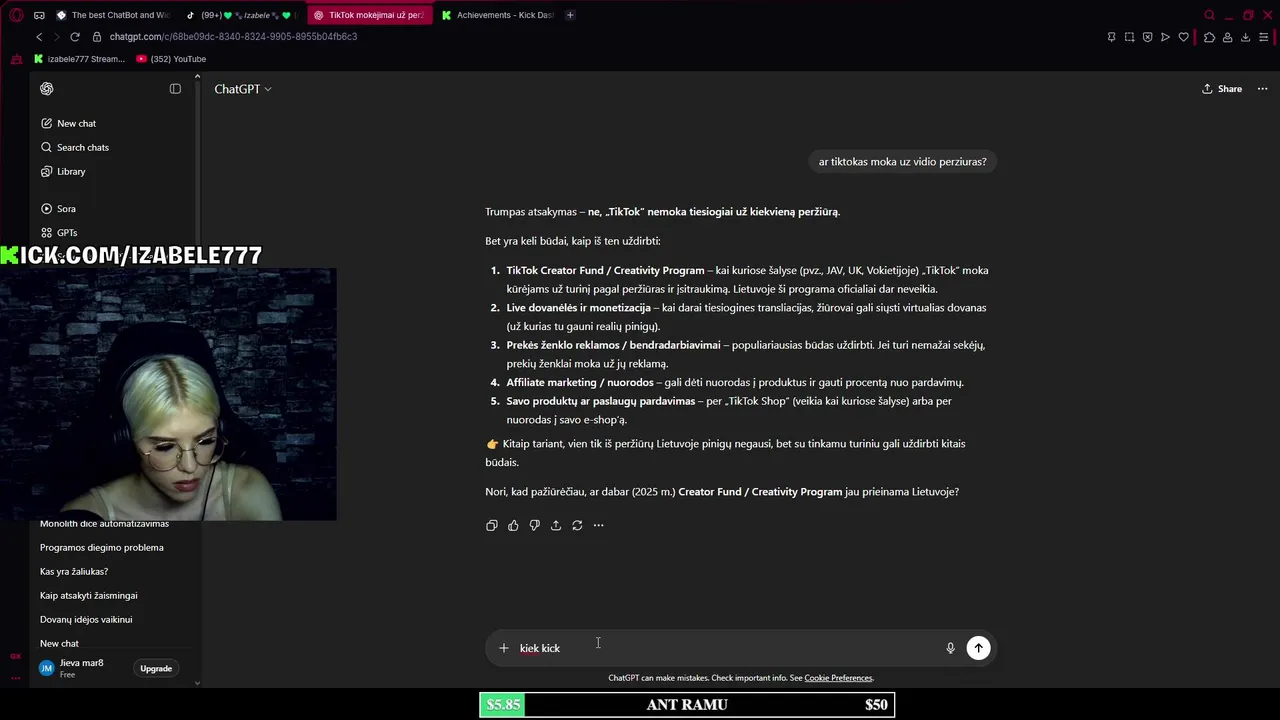
Task: Open more response actions ellipsis
Action: 598,525
